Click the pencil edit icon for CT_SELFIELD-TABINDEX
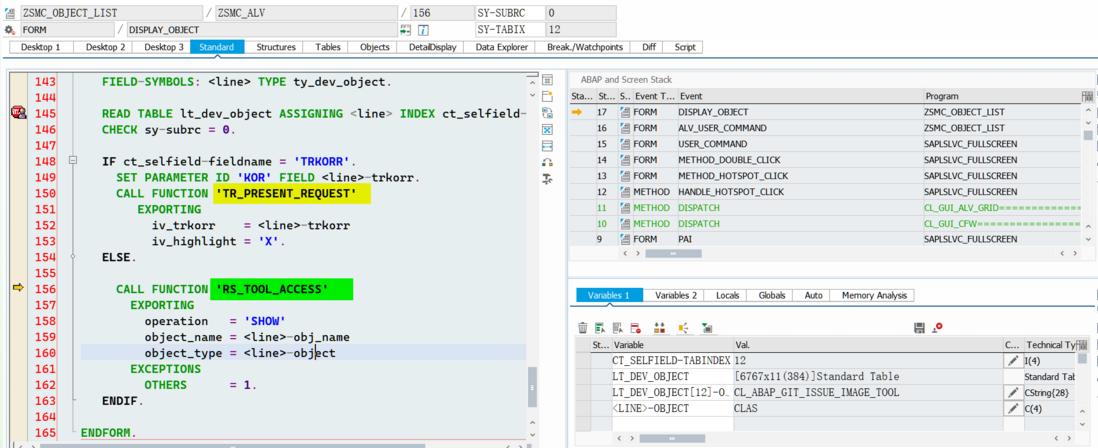Screen dimensions: 1098x448 1012,360
